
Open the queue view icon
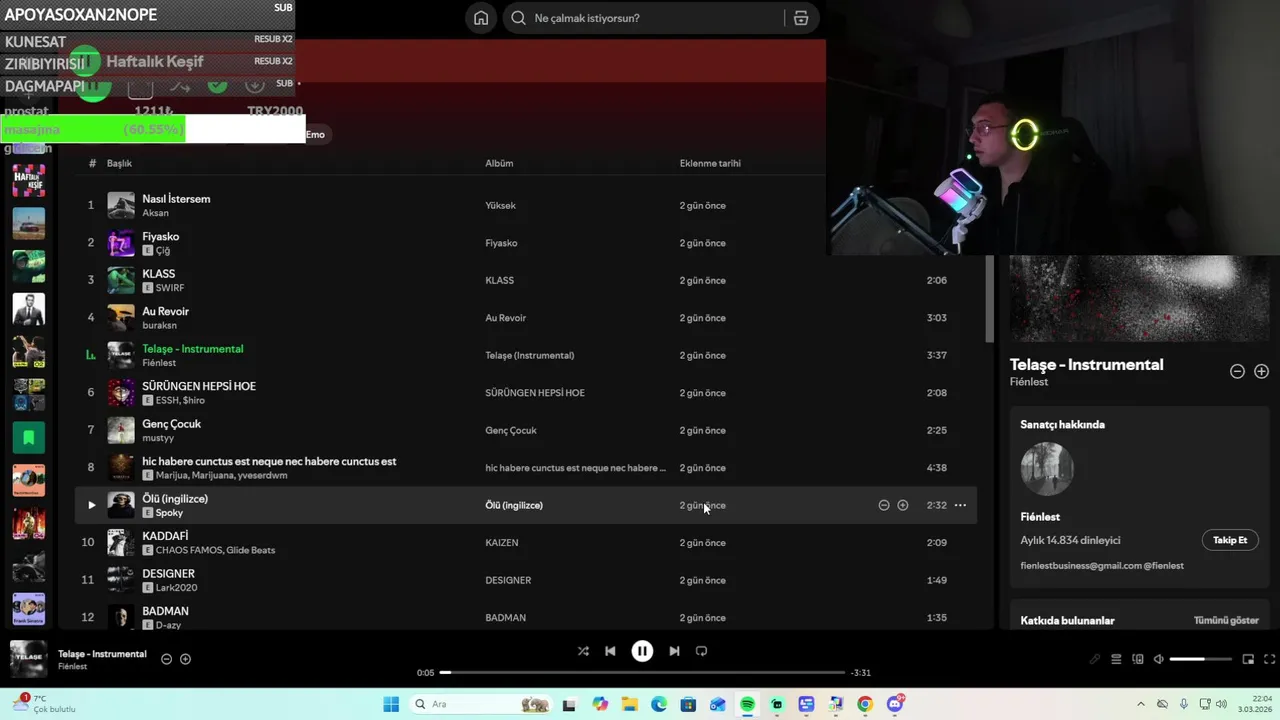pyautogui.click(x=1116, y=659)
